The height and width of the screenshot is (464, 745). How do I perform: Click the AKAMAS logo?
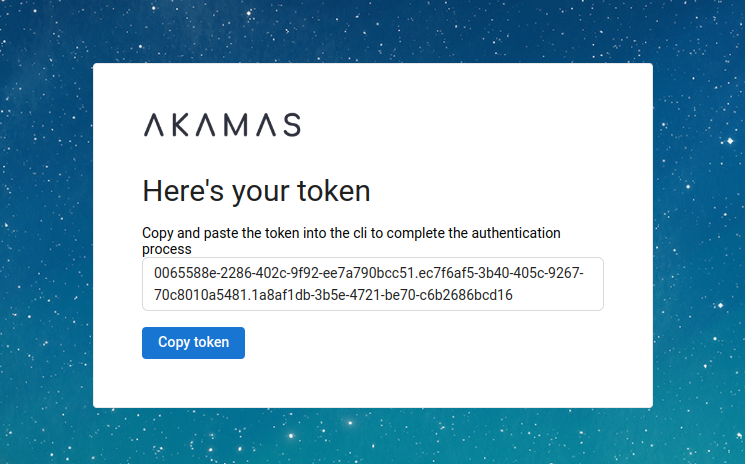222,125
